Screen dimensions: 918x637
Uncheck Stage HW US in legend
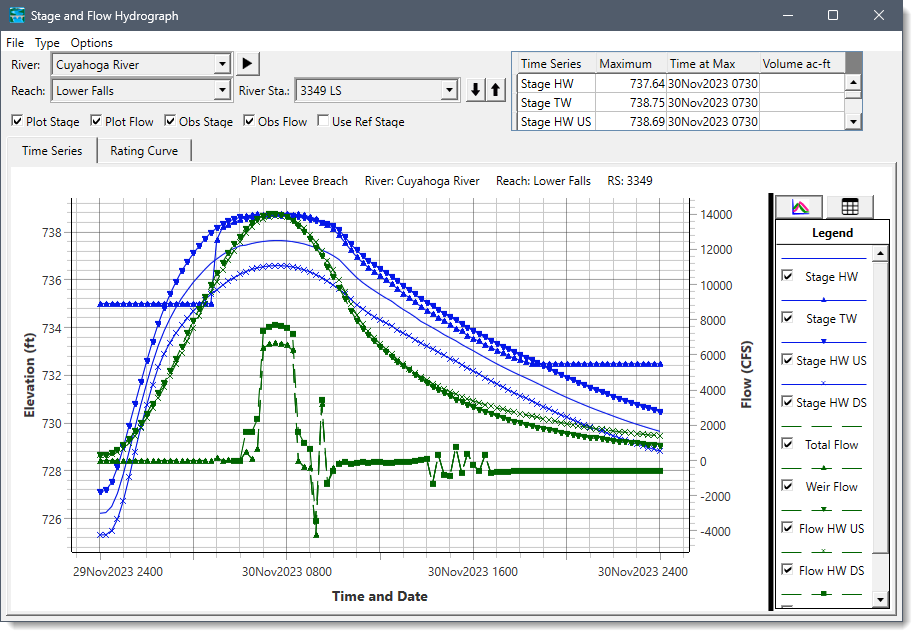787,360
